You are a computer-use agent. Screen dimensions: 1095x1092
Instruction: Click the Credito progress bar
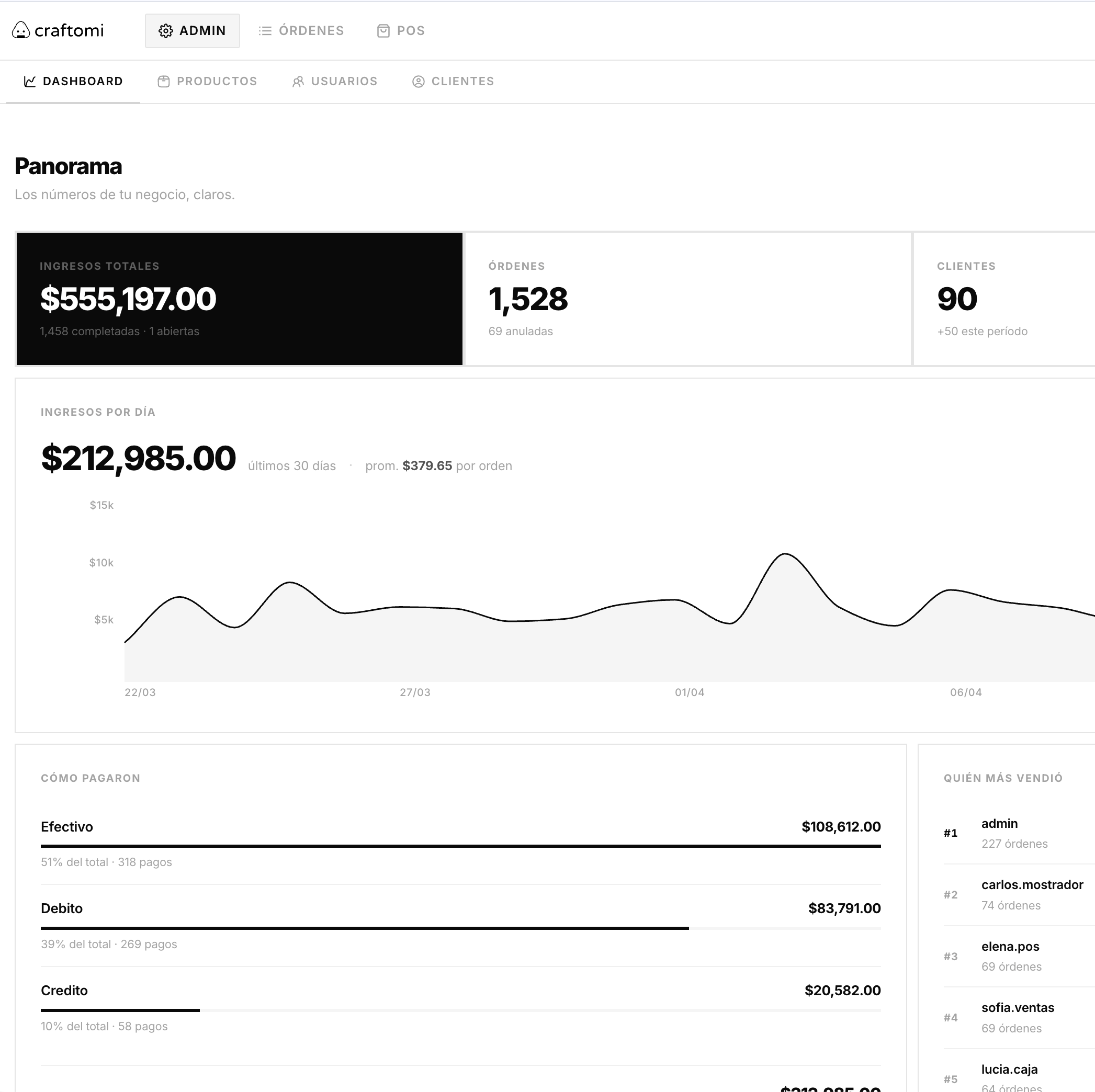pyautogui.click(x=461, y=1010)
